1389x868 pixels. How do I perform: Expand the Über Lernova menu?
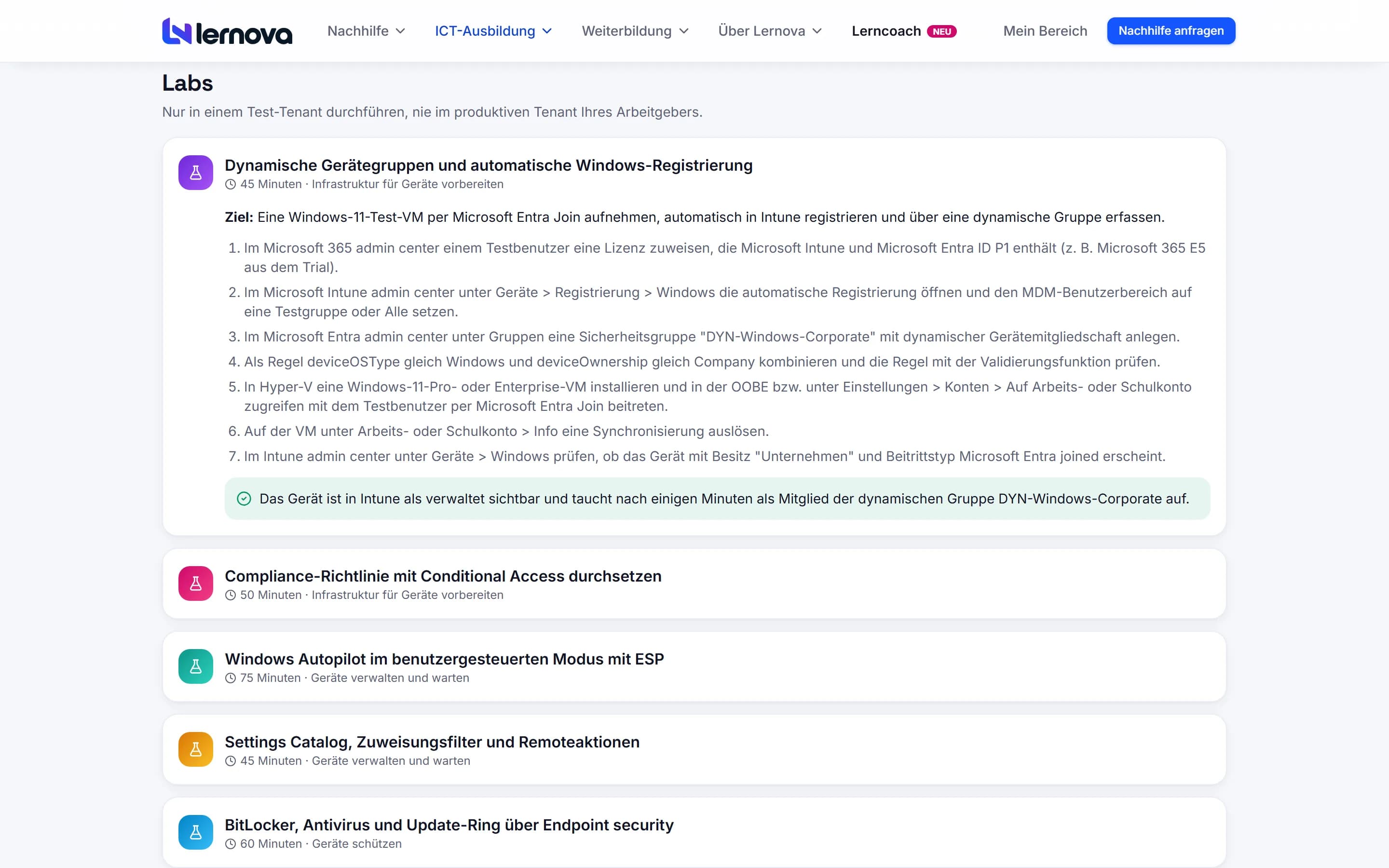point(770,31)
